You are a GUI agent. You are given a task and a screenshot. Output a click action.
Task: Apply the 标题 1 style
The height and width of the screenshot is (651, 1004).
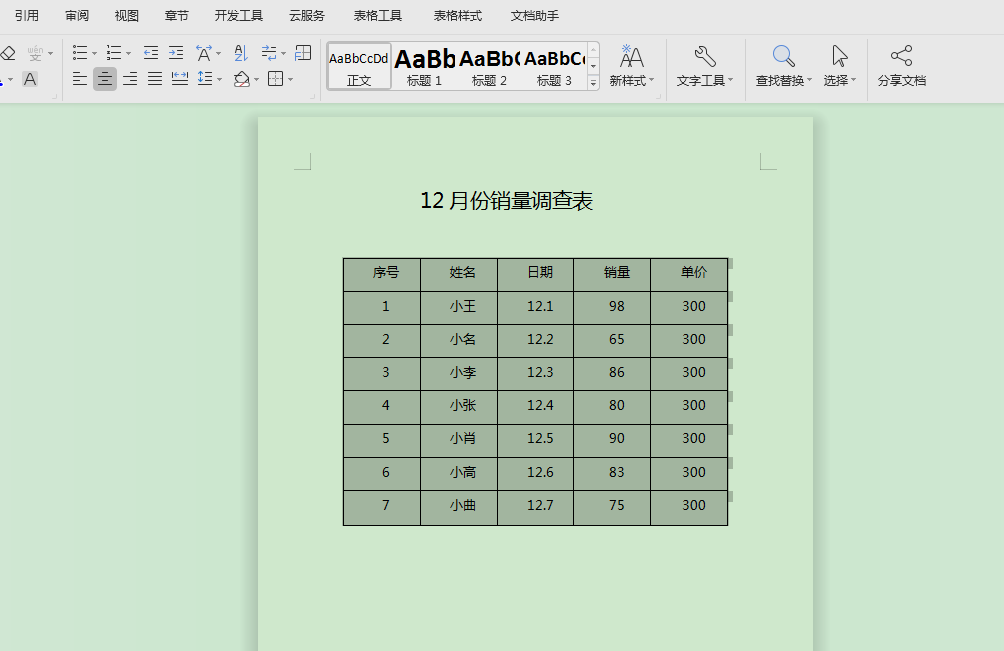click(x=424, y=65)
